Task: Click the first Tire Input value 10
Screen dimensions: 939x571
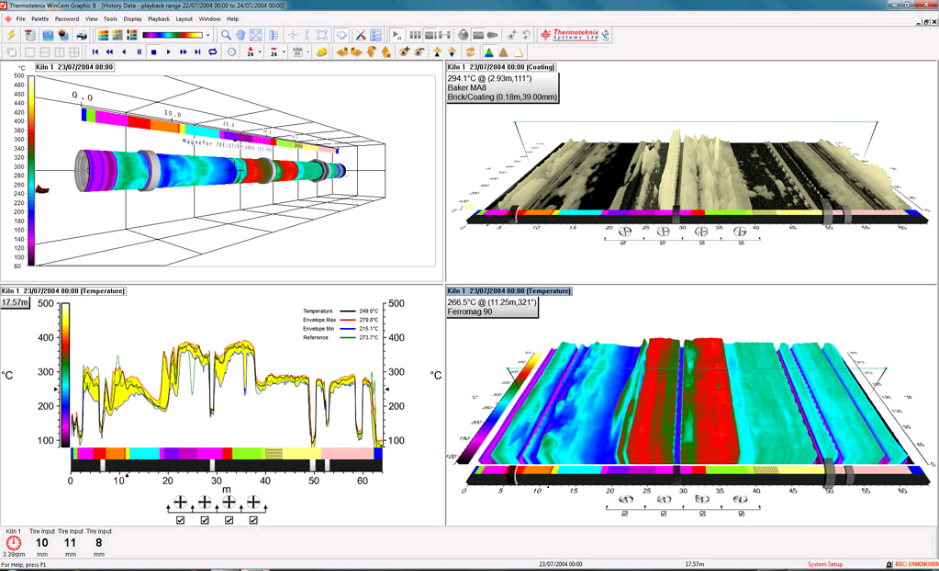Action: 42,543
